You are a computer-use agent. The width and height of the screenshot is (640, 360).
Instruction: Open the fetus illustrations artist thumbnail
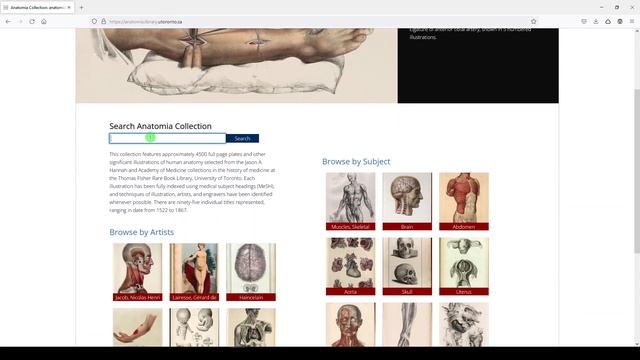click(x=194, y=327)
